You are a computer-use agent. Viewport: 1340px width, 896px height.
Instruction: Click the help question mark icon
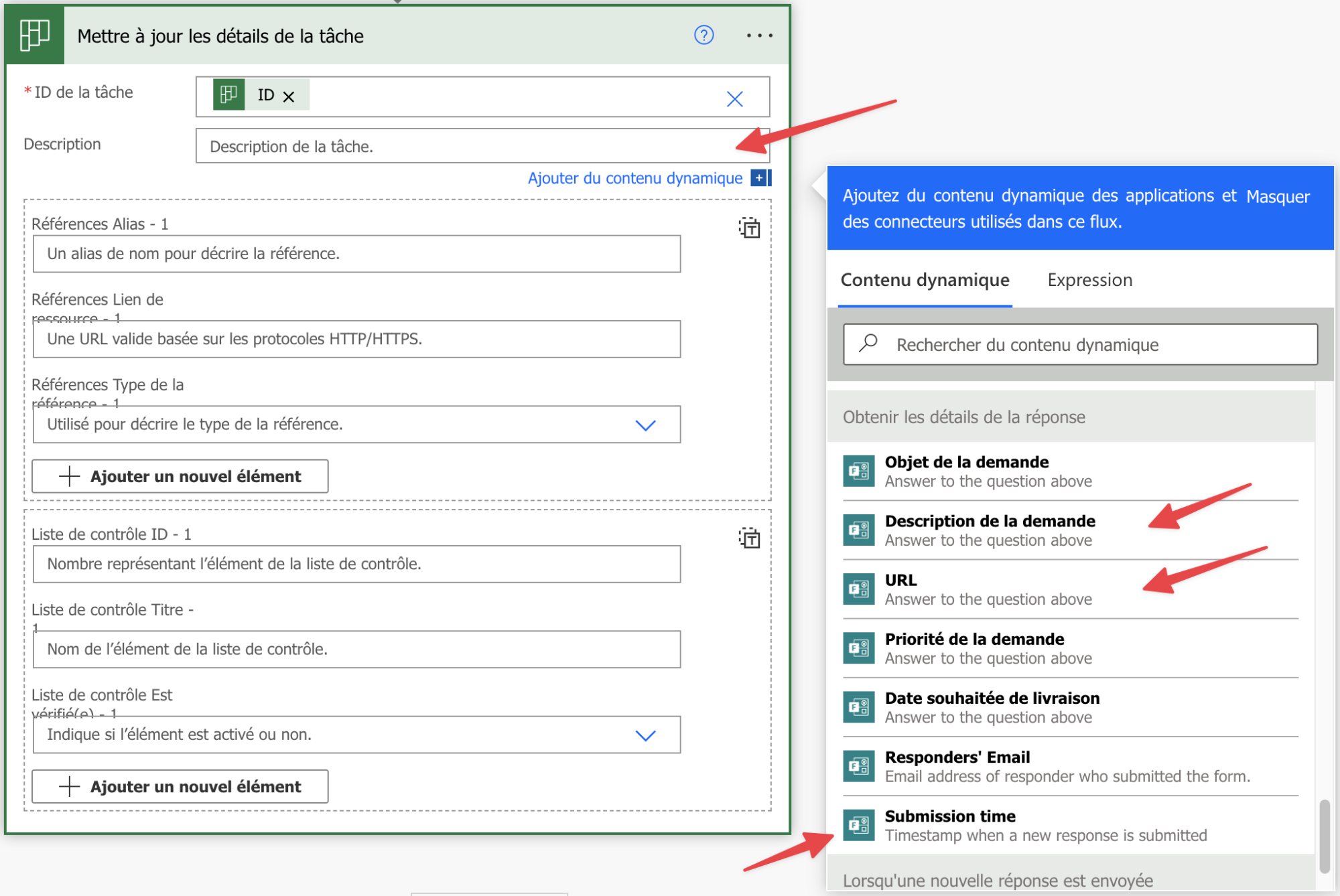(703, 35)
